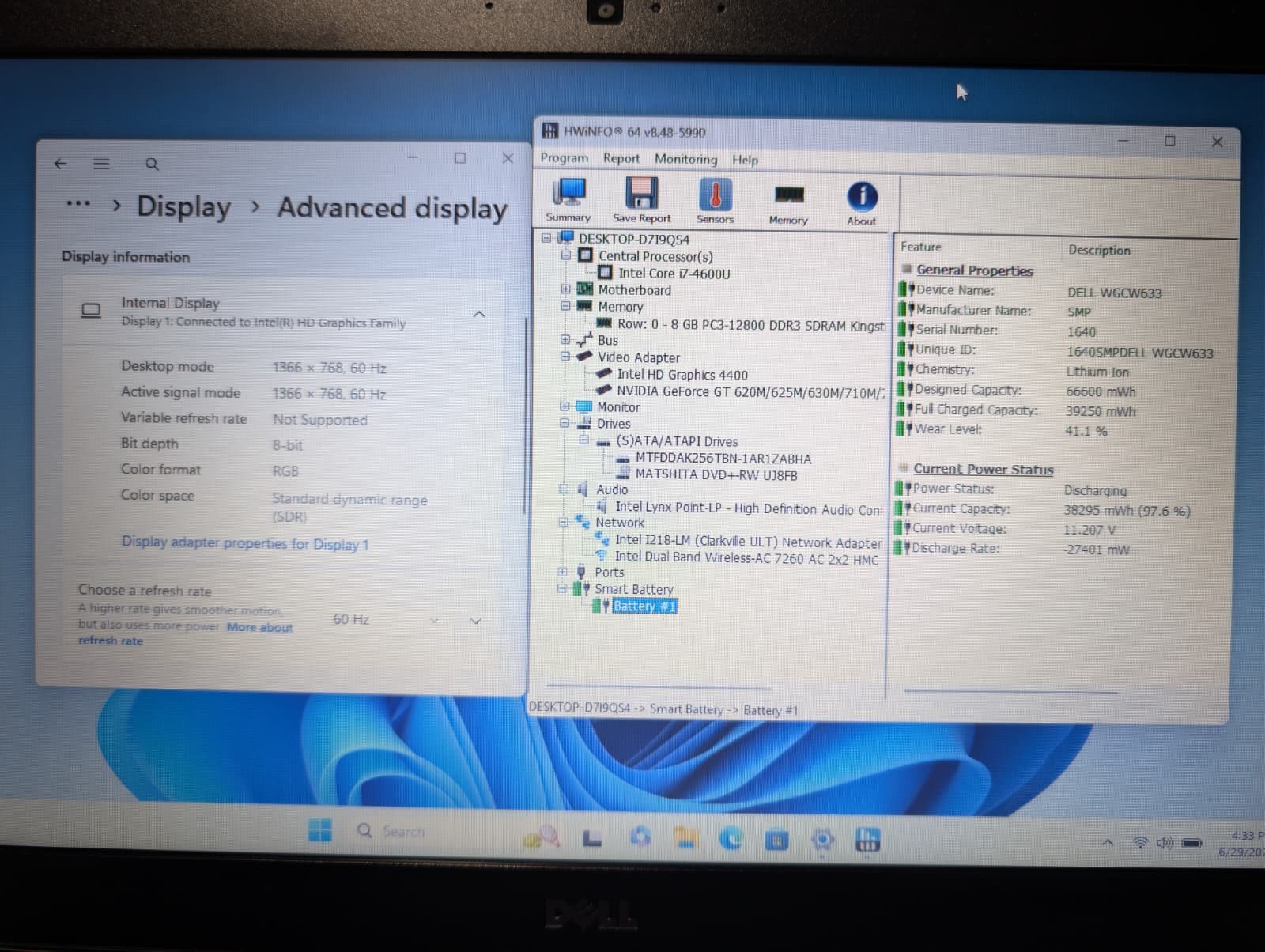This screenshot has width=1265, height=952.
Task: Click the Designed Capacity row label
Action: (x=968, y=390)
